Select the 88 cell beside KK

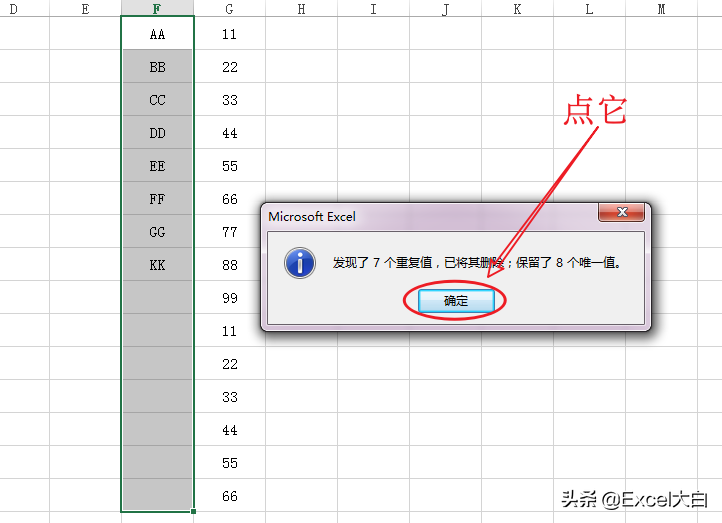[229, 265]
